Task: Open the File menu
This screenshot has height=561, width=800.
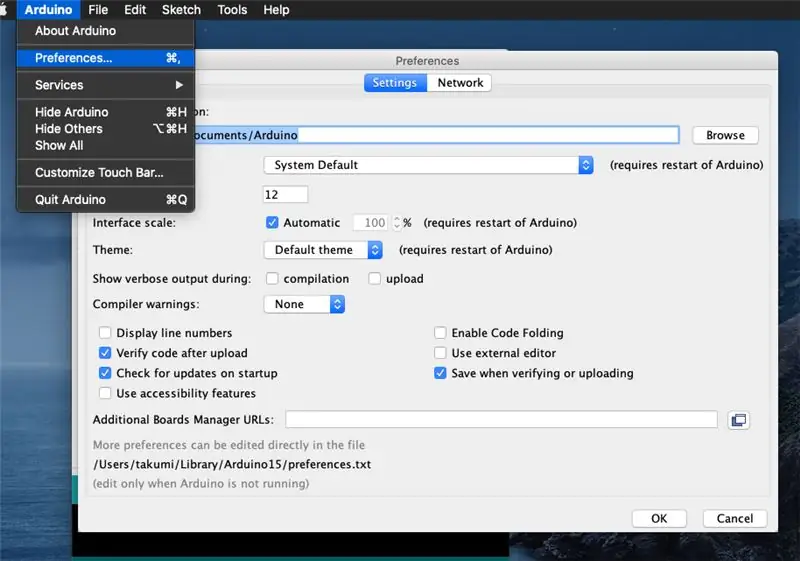Action: coord(98,10)
